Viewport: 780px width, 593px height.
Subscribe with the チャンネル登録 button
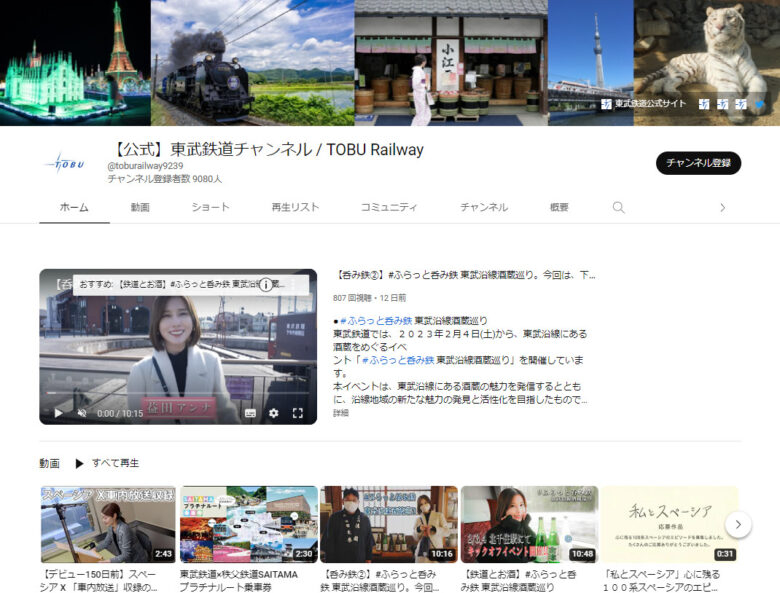tap(698, 163)
